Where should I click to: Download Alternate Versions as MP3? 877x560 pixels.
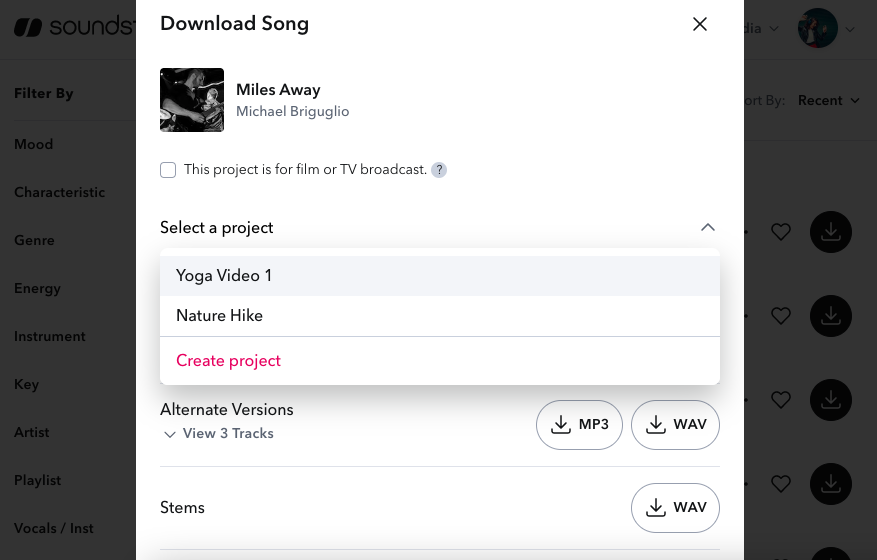tap(580, 425)
